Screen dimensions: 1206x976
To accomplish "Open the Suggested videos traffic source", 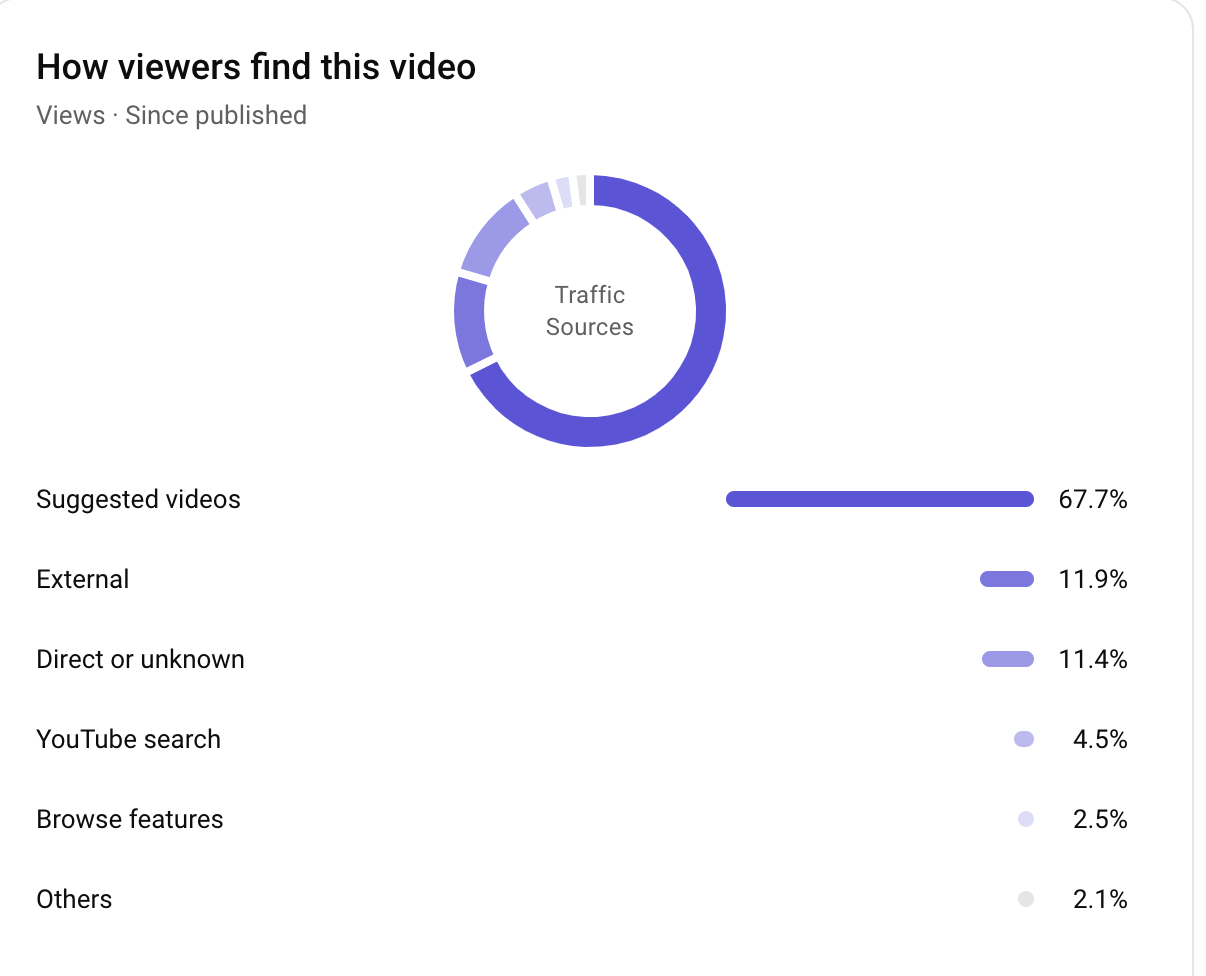I will 138,499.
